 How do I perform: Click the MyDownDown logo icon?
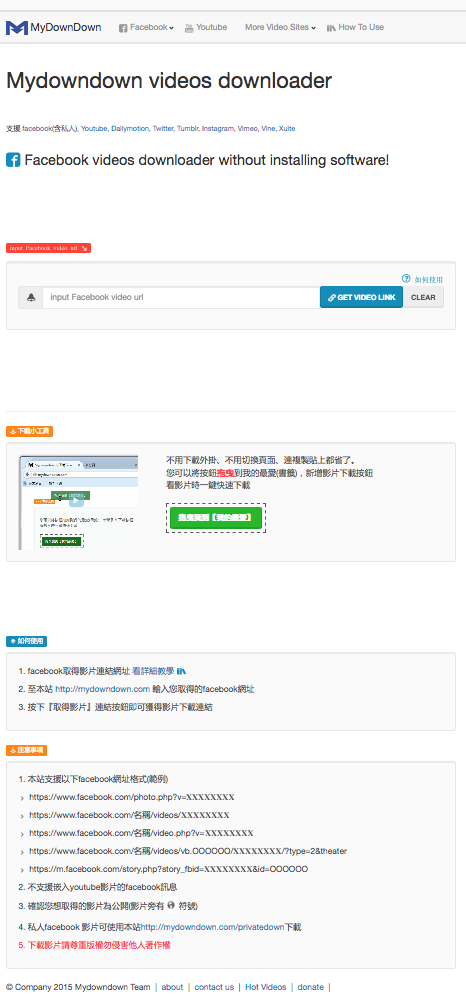pyautogui.click(x=17, y=28)
